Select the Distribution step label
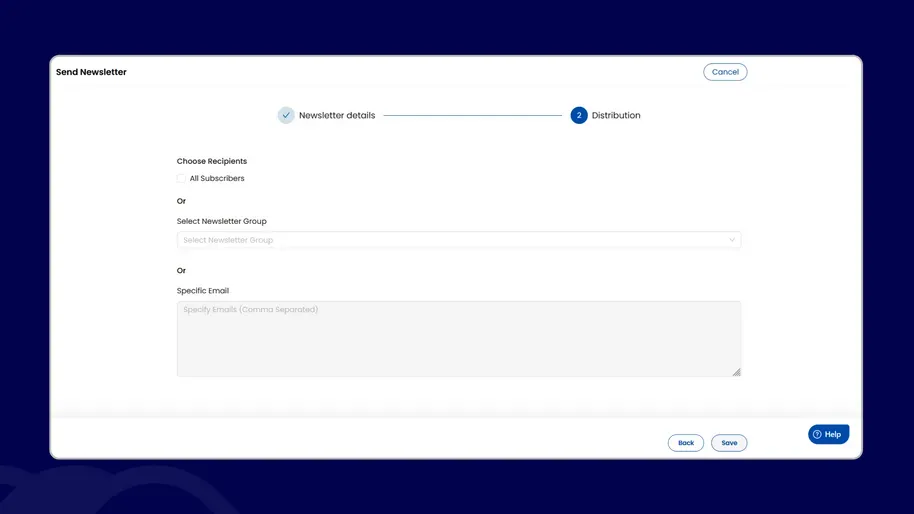 coord(616,115)
